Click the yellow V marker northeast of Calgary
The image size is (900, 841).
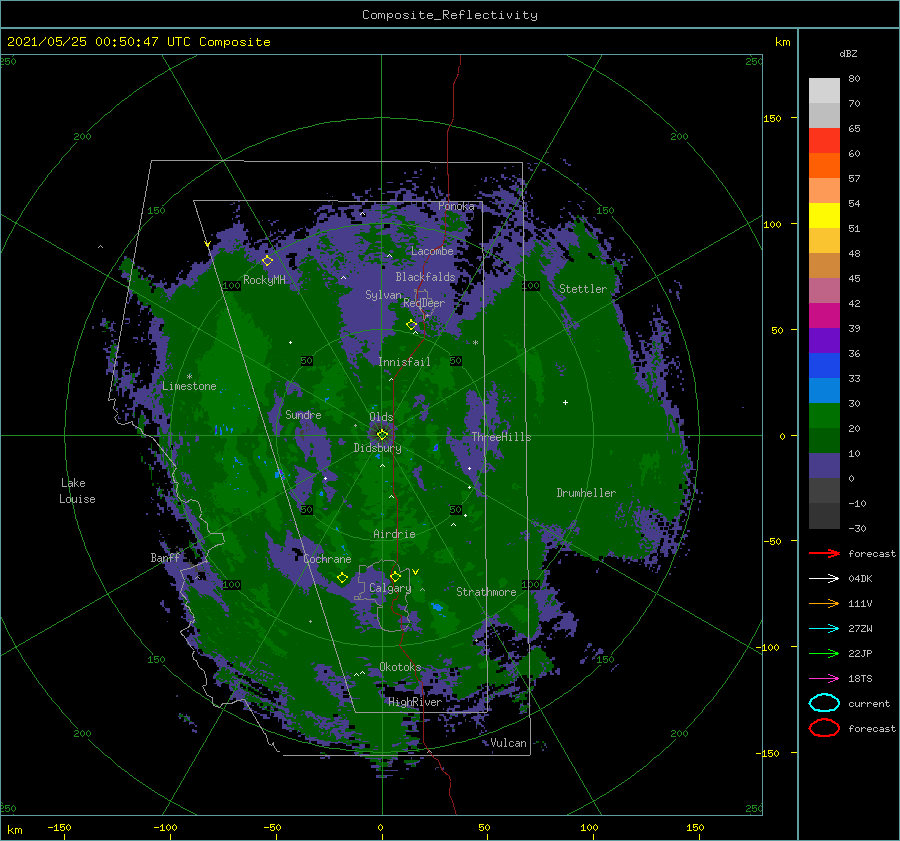(416, 572)
